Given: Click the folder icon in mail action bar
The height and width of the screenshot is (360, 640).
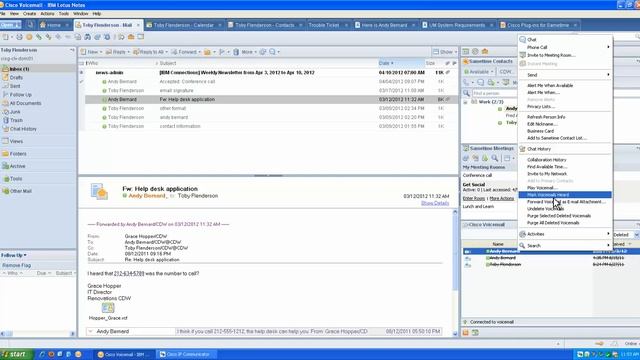Looking at the screenshot, I should (207, 52).
